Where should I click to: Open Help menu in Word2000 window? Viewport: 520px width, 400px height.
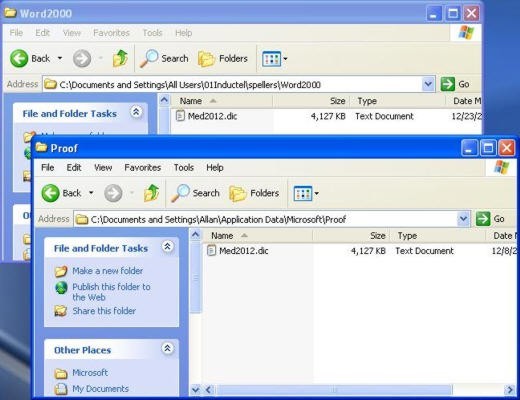(183, 33)
